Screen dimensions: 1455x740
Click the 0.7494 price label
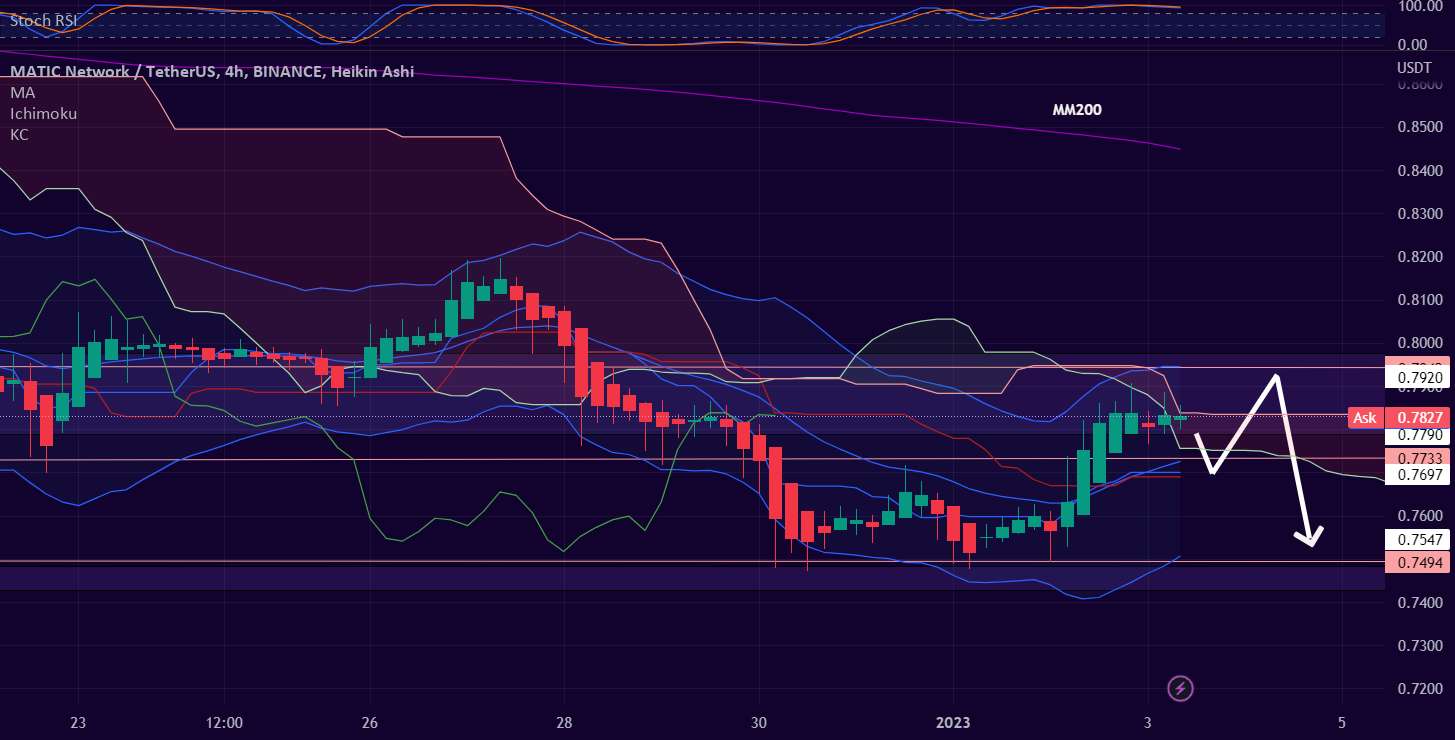1416,563
